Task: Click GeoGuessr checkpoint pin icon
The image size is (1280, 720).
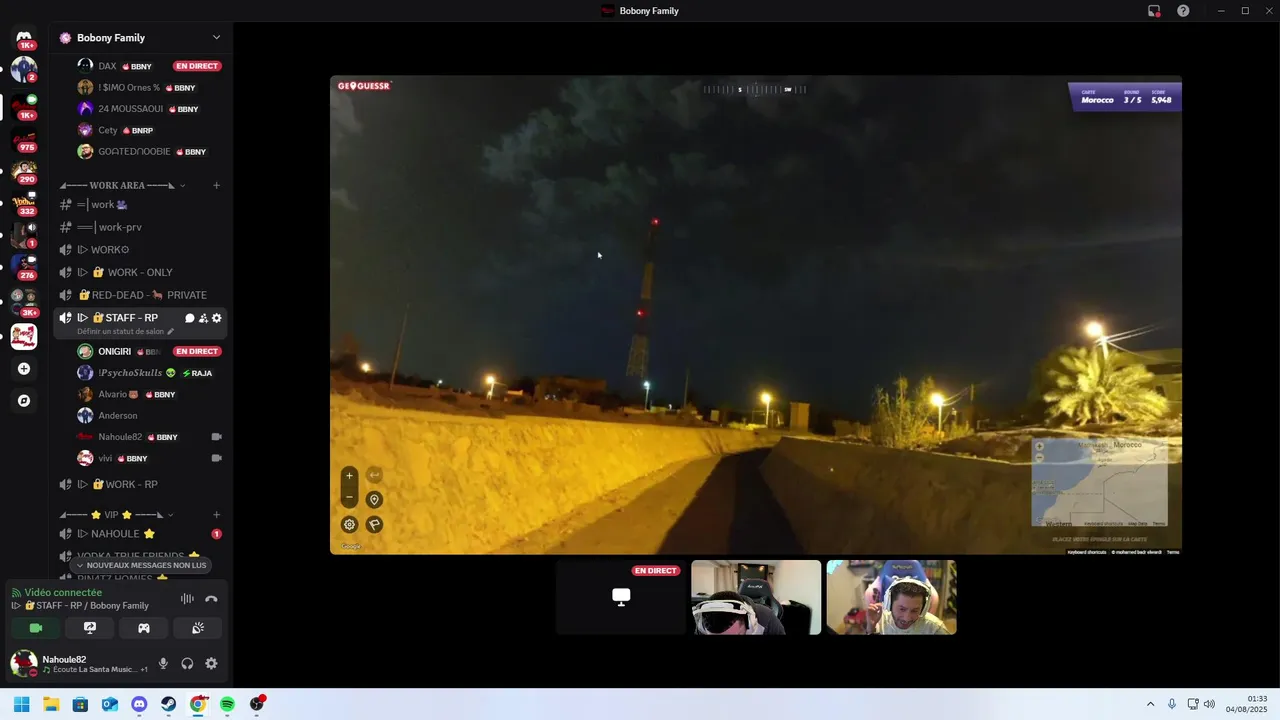Action: [374, 499]
